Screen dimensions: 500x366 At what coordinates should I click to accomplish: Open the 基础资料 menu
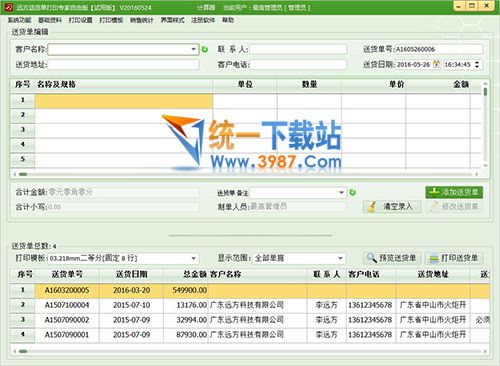50,20
